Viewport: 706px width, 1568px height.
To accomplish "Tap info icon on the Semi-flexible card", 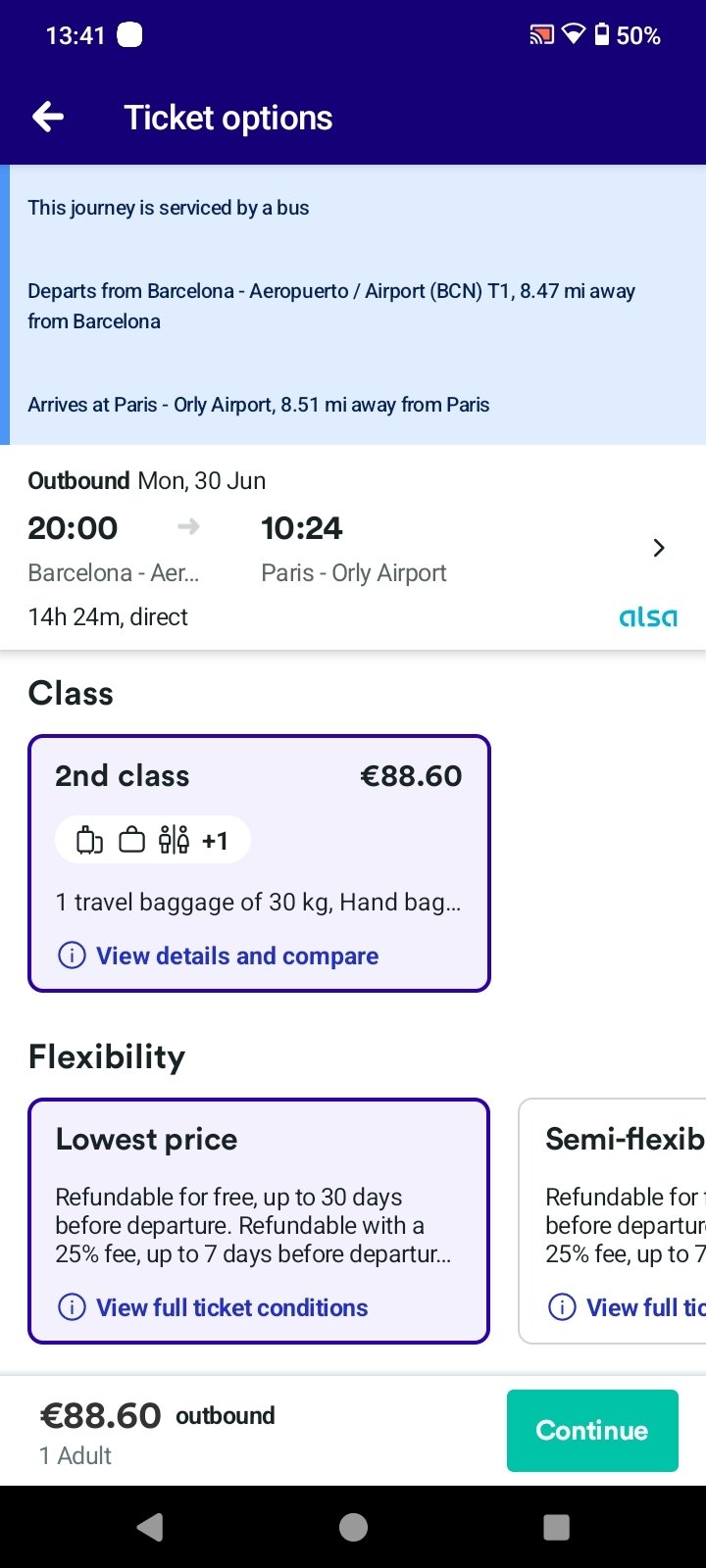I will [562, 1307].
